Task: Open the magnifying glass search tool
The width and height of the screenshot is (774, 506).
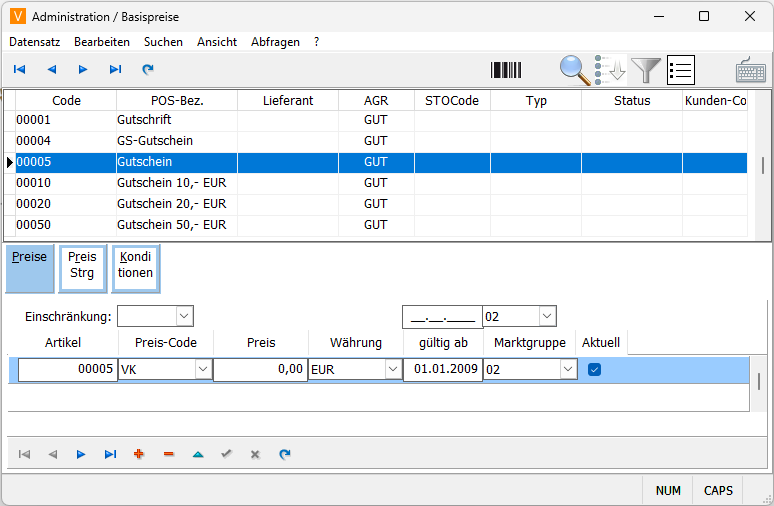Action: tap(575, 70)
